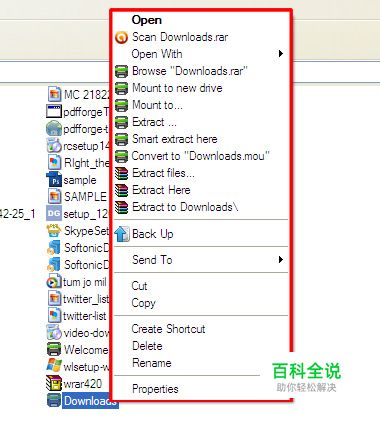
Task: Select Open With menu entry
Action: coord(157,54)
